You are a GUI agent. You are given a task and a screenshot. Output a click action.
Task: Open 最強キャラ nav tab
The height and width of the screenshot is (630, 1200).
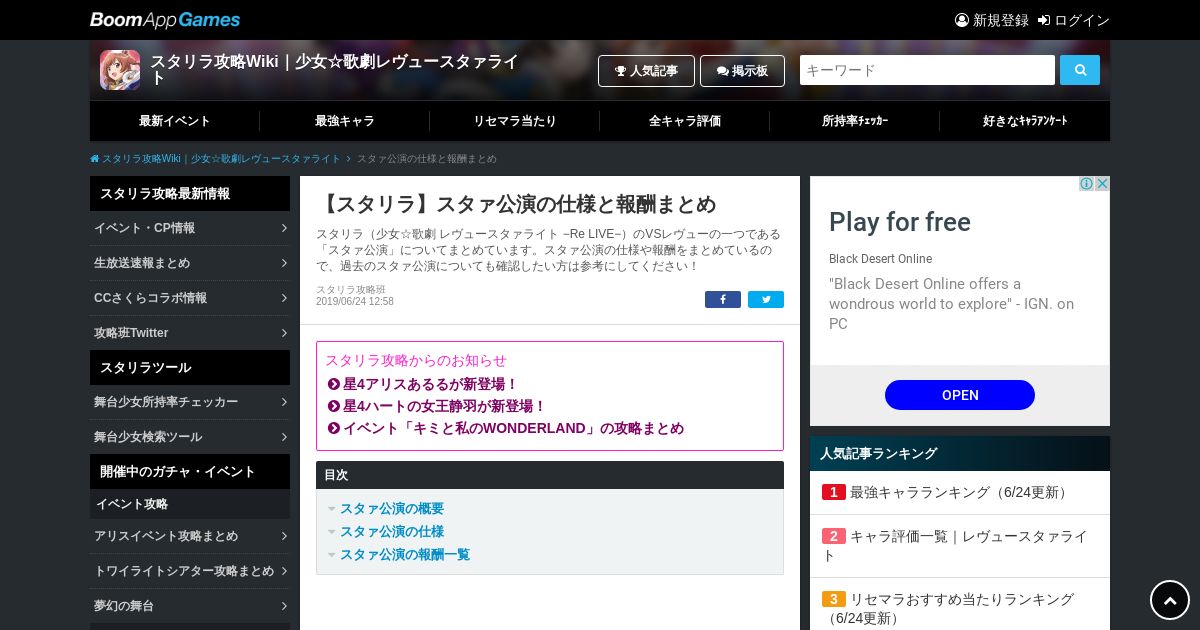pyautogui.click(x=345, y=121)
